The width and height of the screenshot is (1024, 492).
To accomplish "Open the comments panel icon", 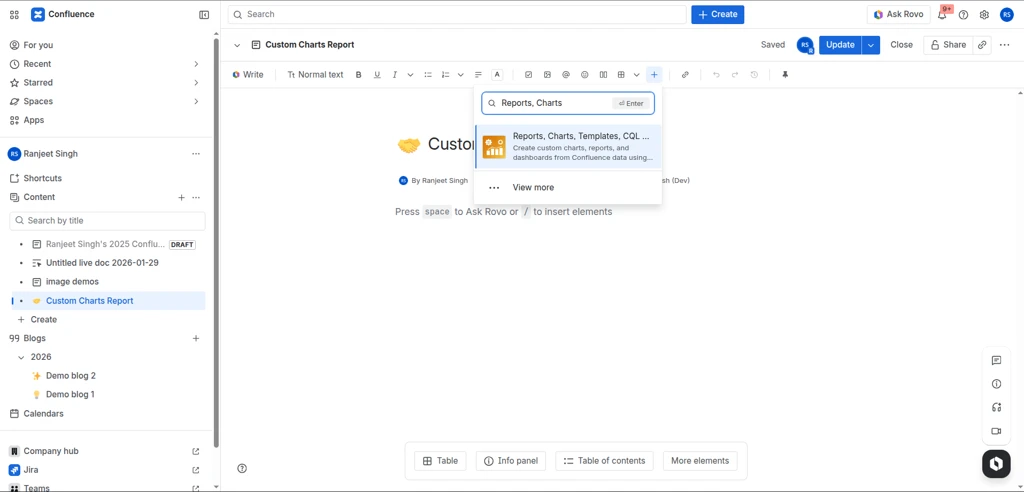I will (996, 361).
